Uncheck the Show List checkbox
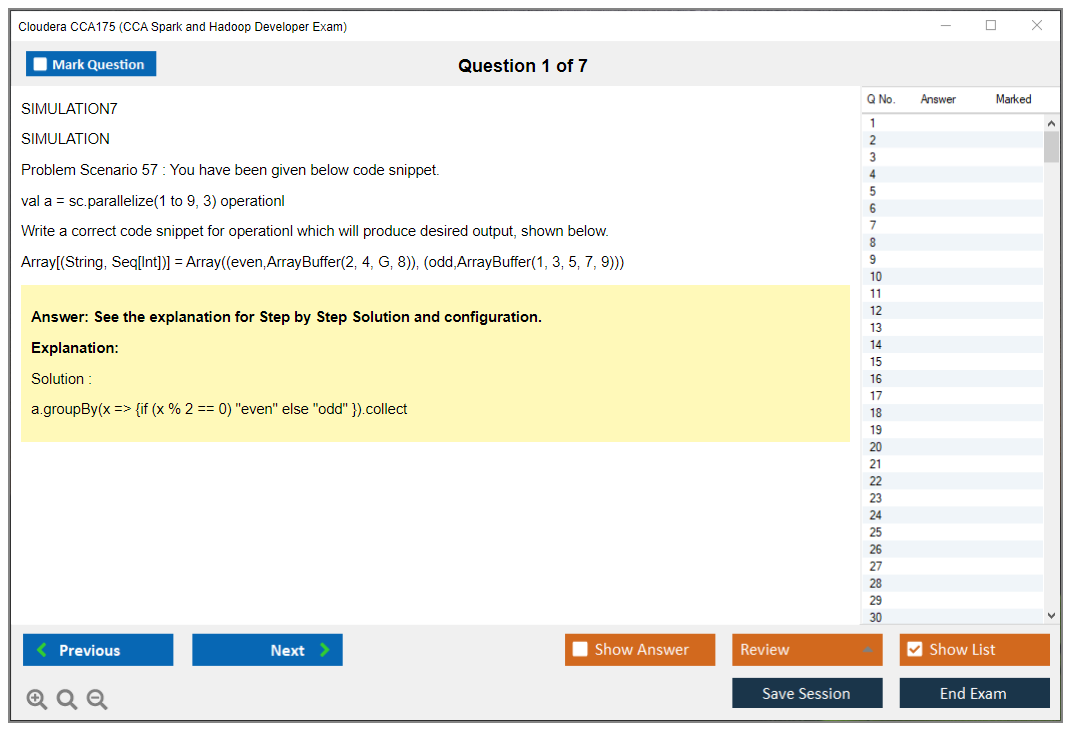This screenshot has width=1075, height=735. (x=914, y=650)
